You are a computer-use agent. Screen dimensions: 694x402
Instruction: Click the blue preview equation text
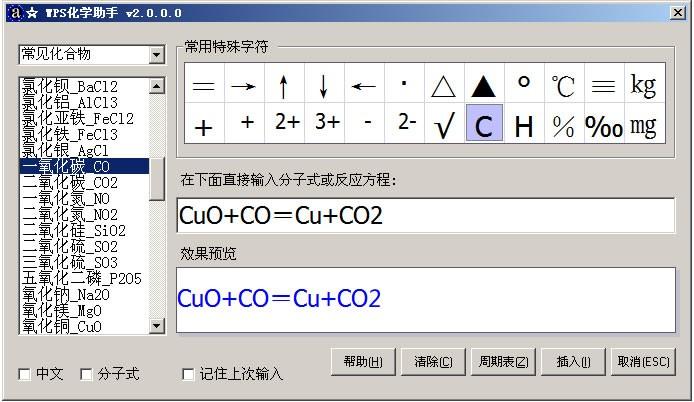(279, 298)
